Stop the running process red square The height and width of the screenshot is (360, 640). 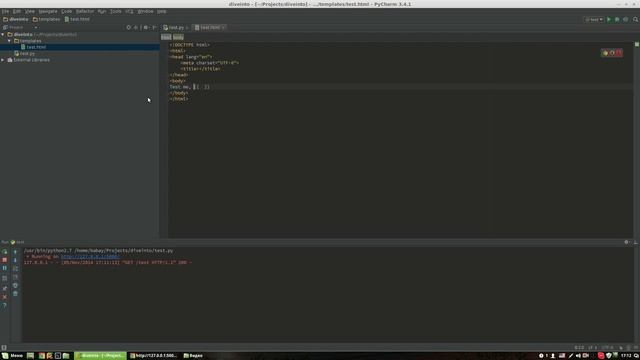4,260
